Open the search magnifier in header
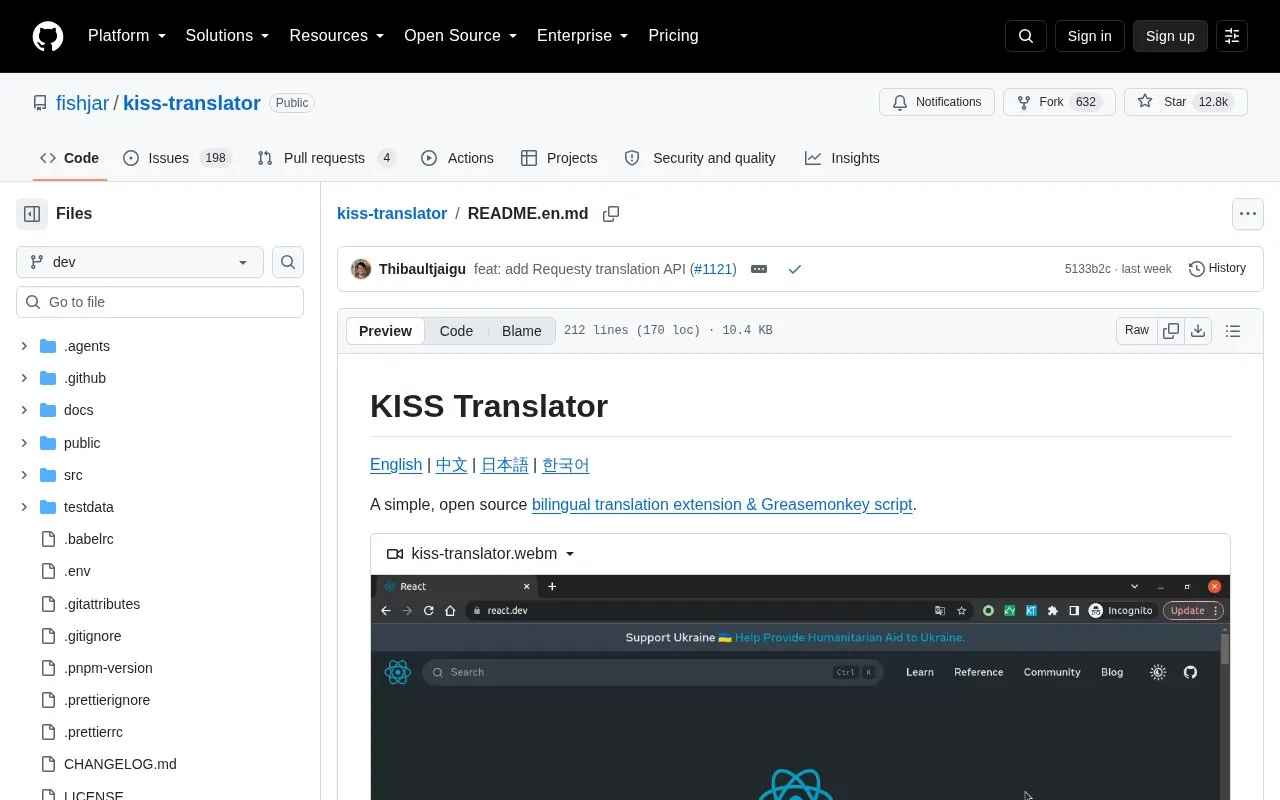1280x800 pixels. click(x=1026, y=36)
